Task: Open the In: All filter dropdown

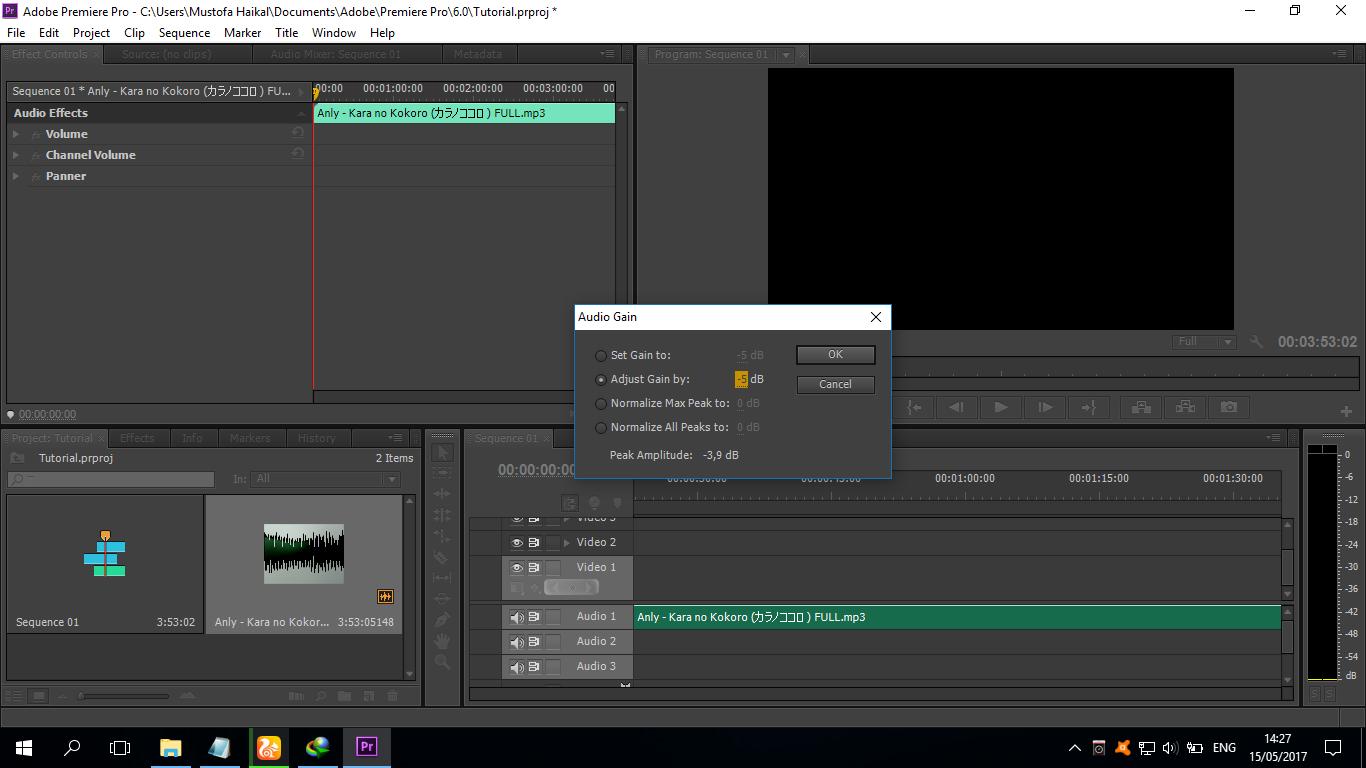Action: point(325,479)
